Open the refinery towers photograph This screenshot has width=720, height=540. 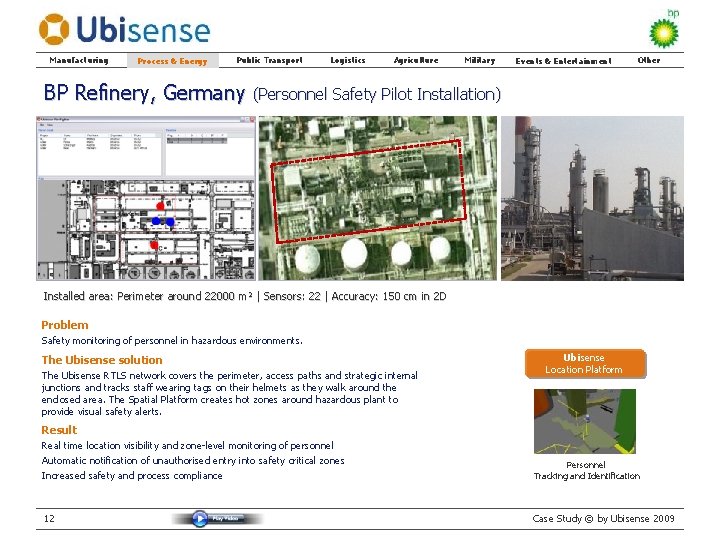(592, 198)
